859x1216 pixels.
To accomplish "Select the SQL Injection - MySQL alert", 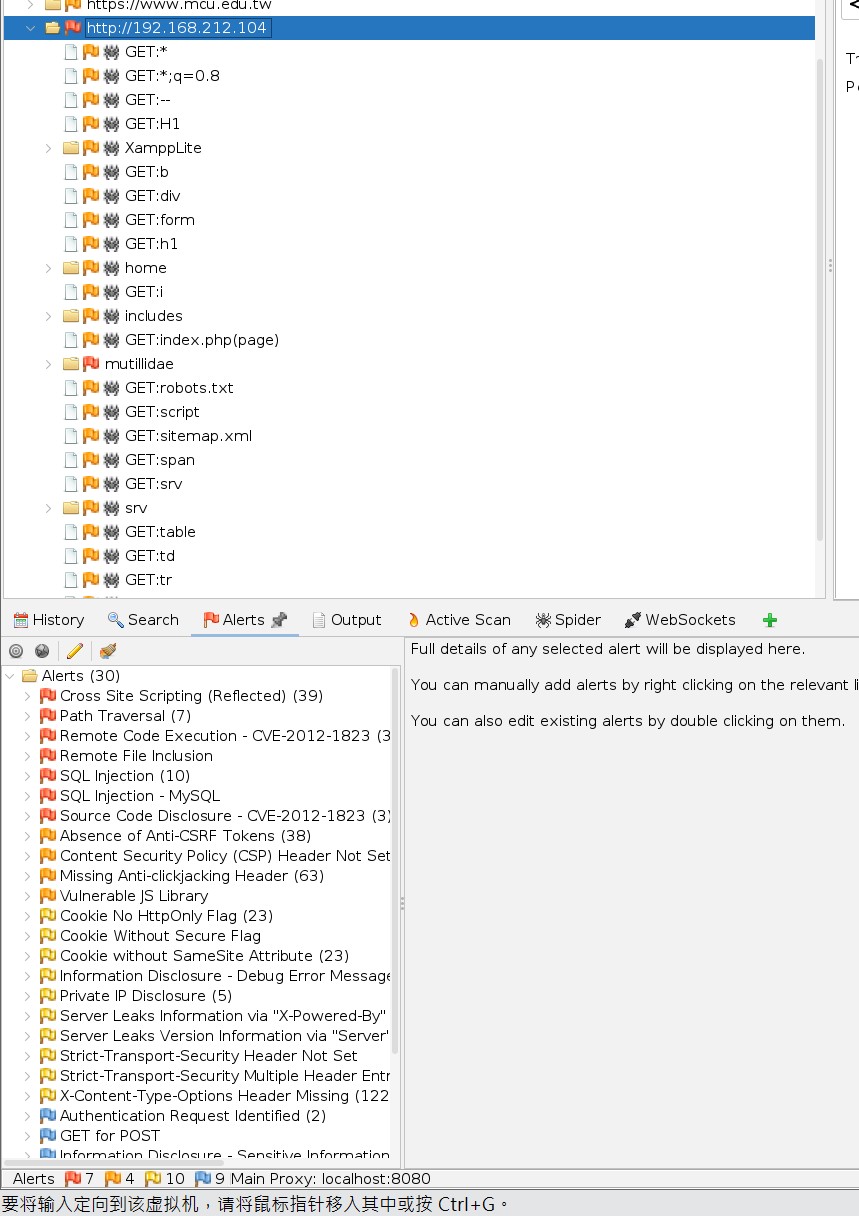I will click(139, 796).
